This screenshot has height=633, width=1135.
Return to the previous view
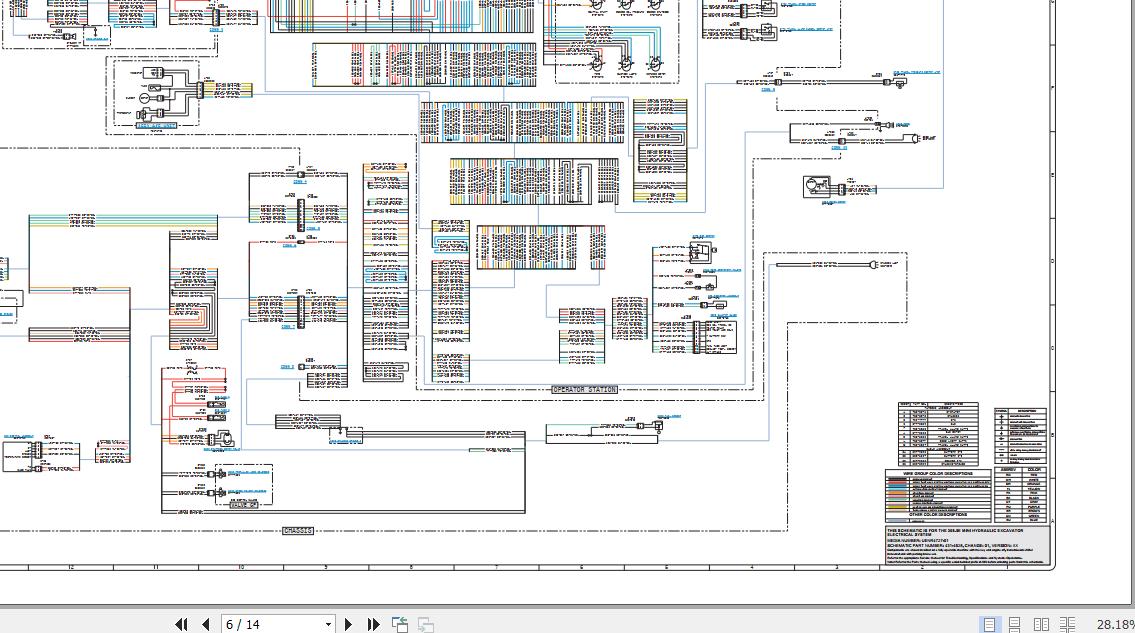(x=400, y=624)
